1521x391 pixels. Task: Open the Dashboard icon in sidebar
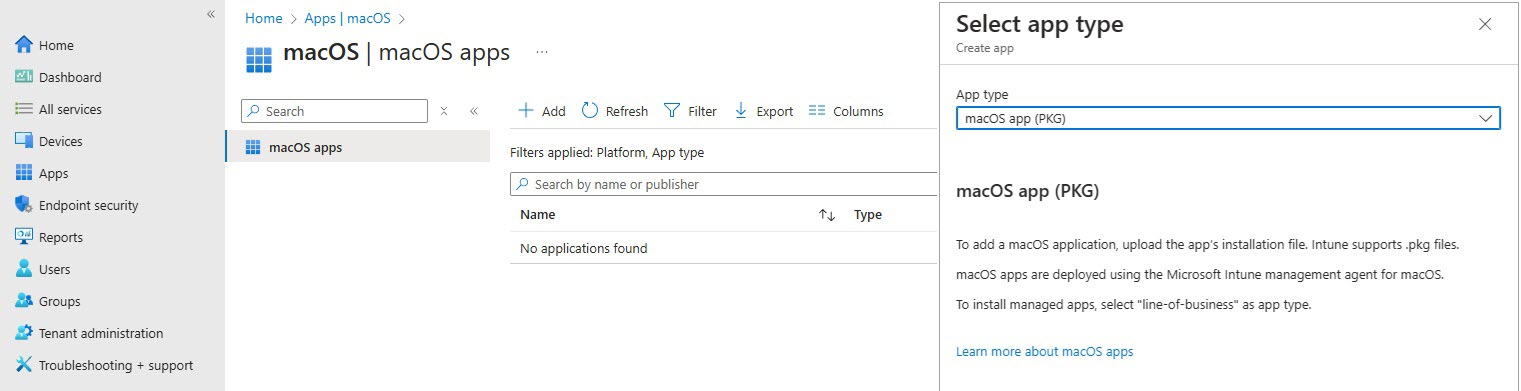(x=25, y=77)
